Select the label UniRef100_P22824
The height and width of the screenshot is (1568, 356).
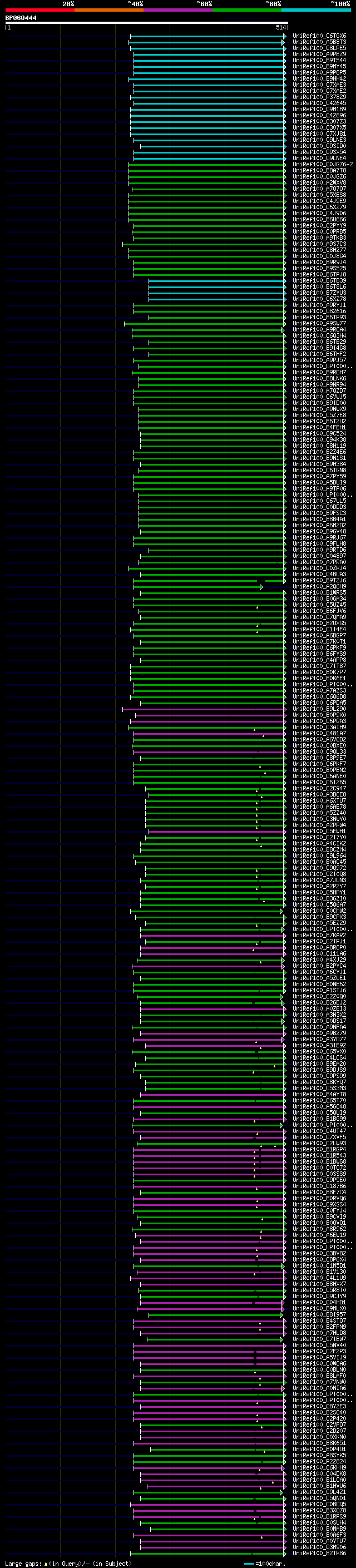pos(319,1461)
